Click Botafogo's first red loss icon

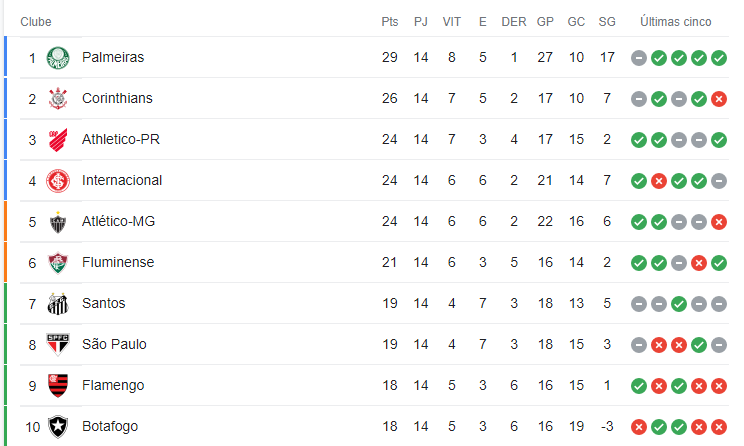coord(639,427)
